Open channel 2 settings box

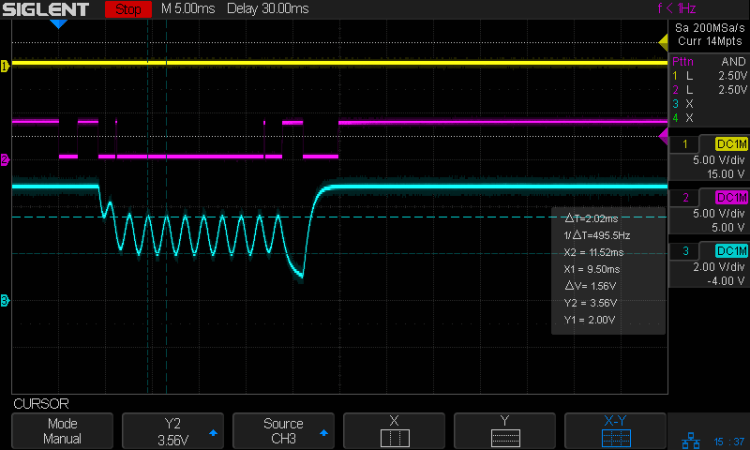(x=709, y=212)
